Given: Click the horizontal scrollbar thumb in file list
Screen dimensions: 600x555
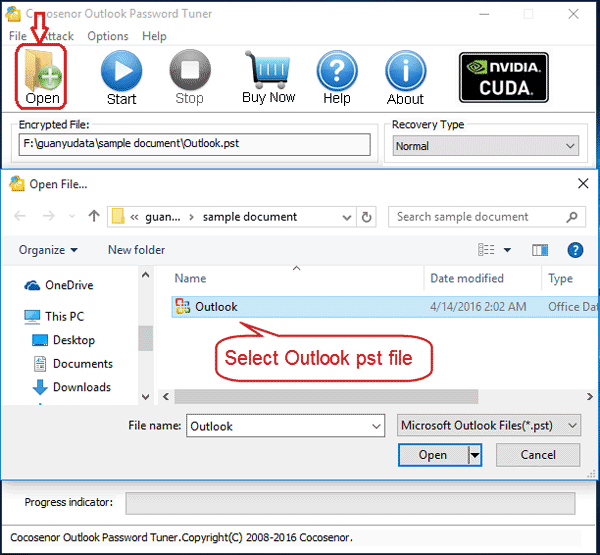Looking at the screenshot, I should pos(326,397).
